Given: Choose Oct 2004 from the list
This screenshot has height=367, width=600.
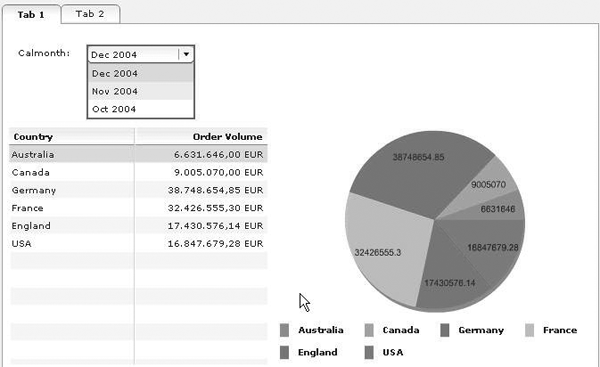Looking at the screenshot, I should click(x=140, y=109).
